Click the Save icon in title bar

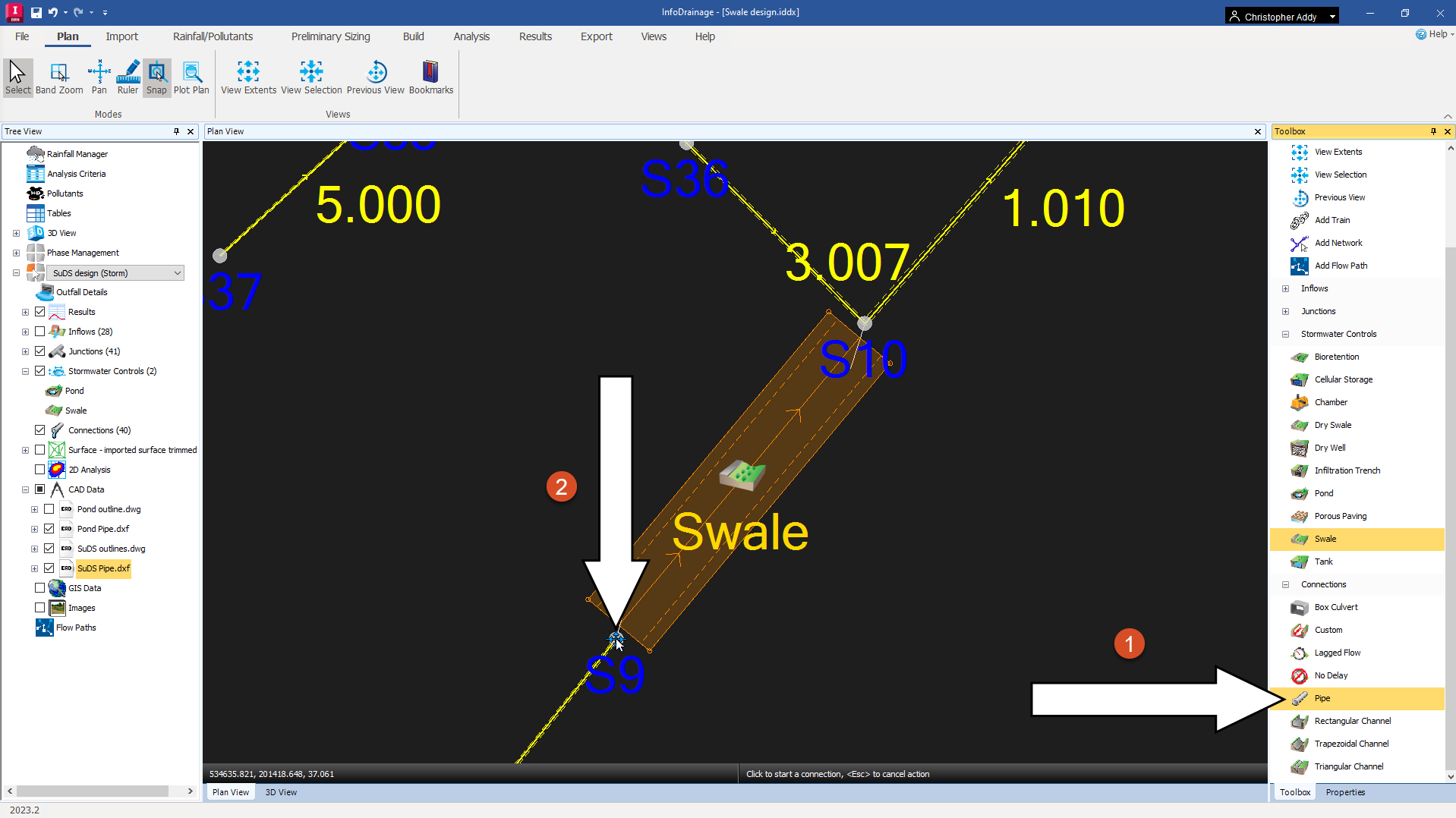36,12
